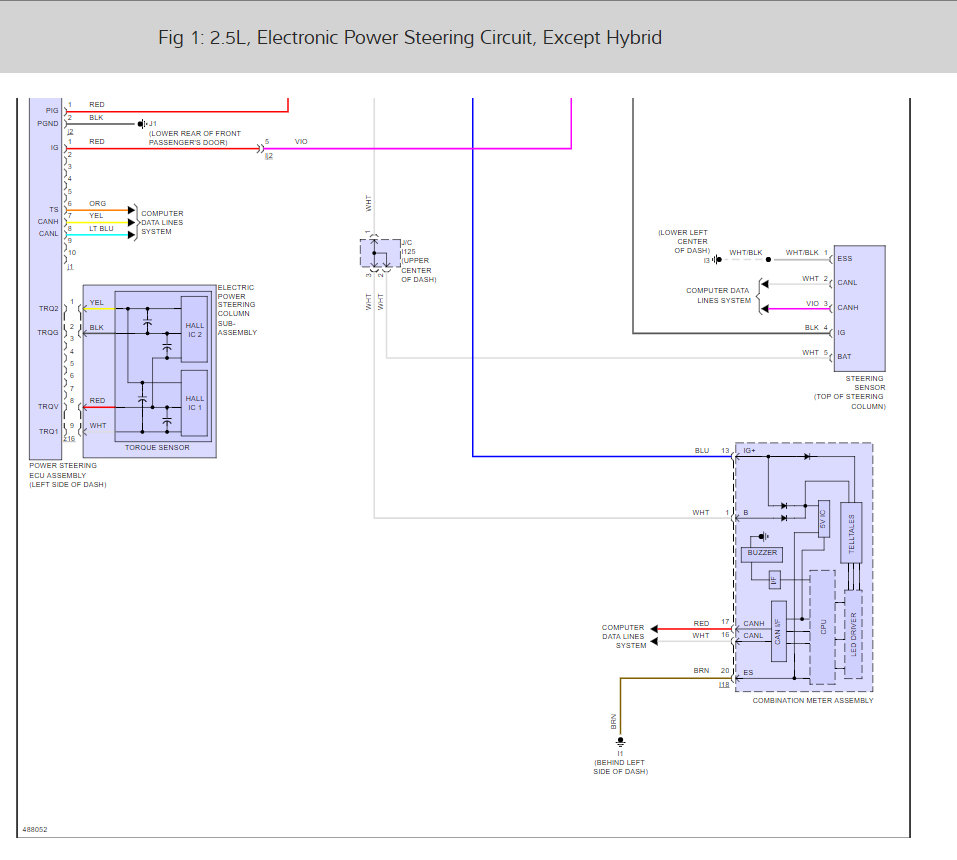Click the ESS pin label on steering sensor

point(845,259)
